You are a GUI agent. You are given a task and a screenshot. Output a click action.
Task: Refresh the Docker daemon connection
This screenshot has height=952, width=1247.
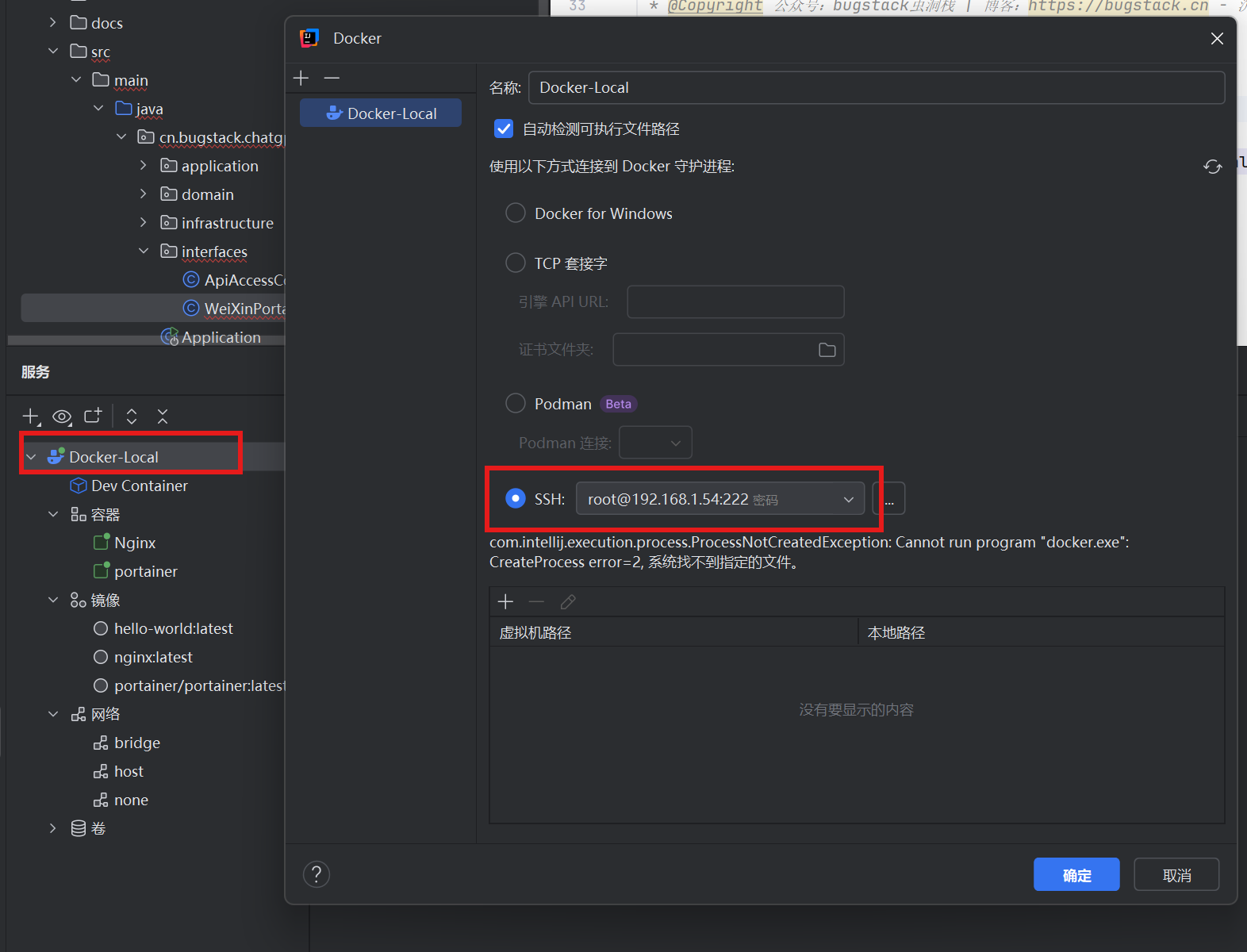coord(1212,167)
